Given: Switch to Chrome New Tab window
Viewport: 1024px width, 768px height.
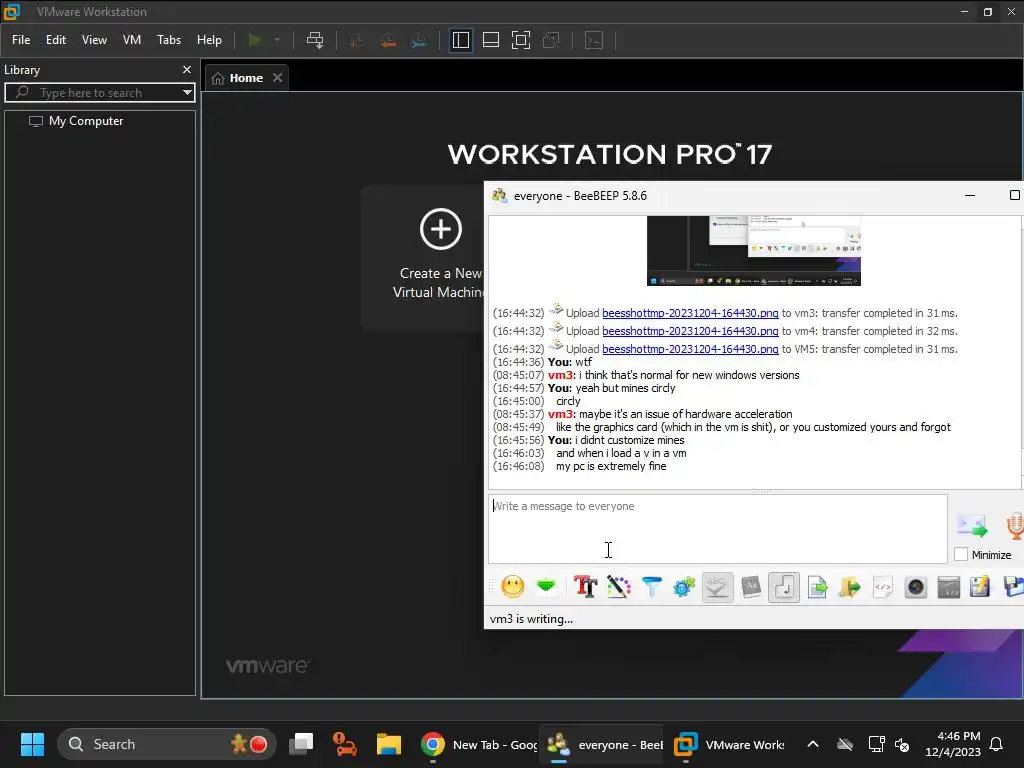Looking at the screenshot, I should coord(477,744).
